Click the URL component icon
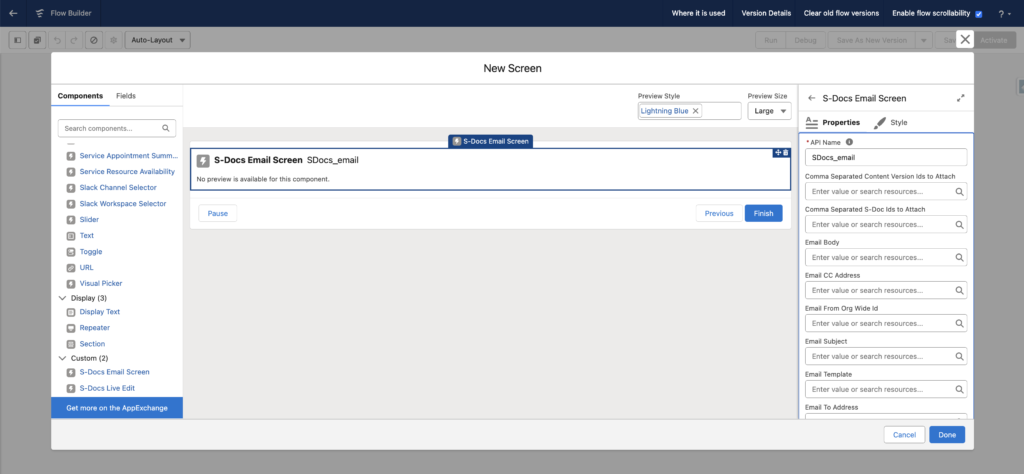Image resolution: width=1024 pixels, height=474 pixels. 71,268
